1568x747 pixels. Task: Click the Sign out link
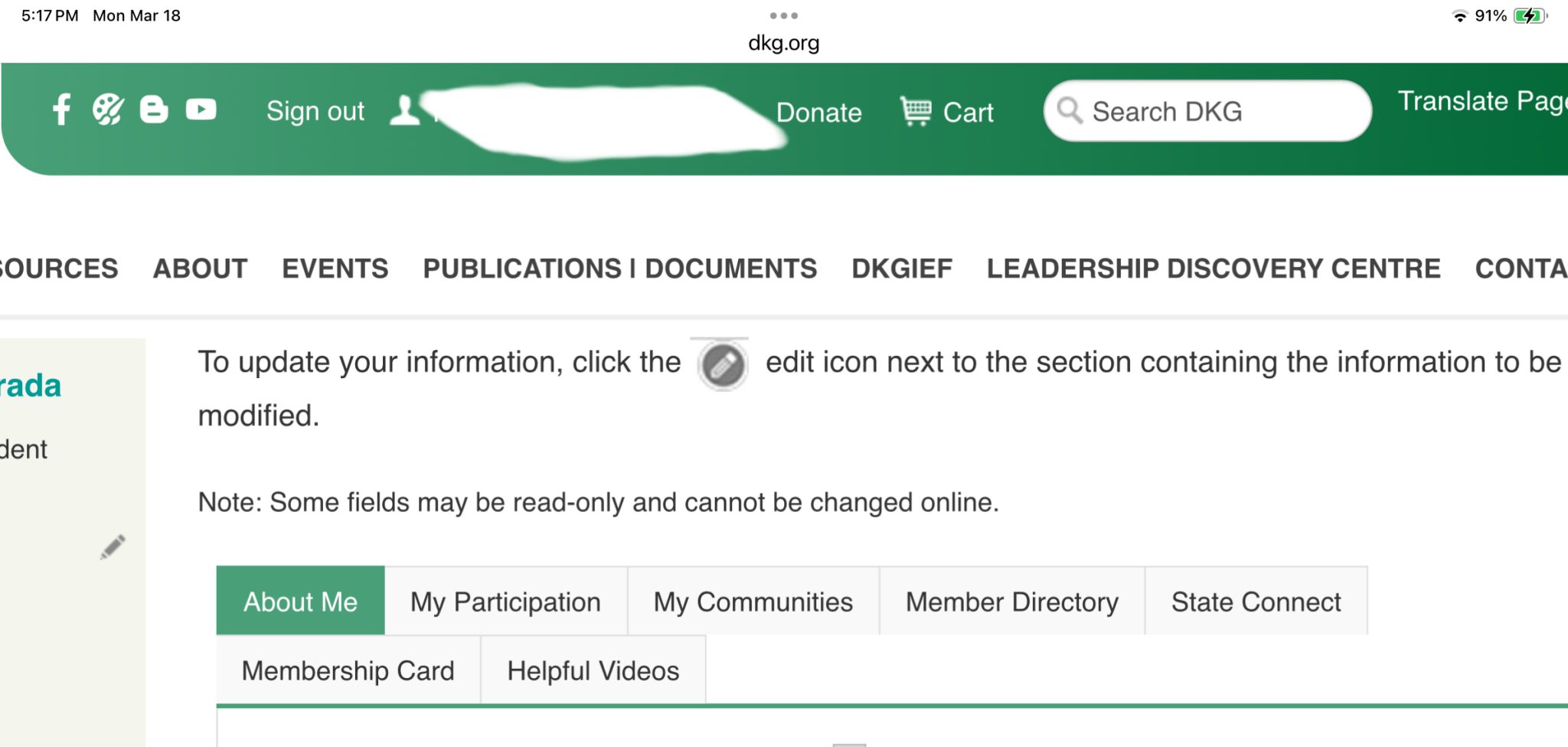[315, 111]
